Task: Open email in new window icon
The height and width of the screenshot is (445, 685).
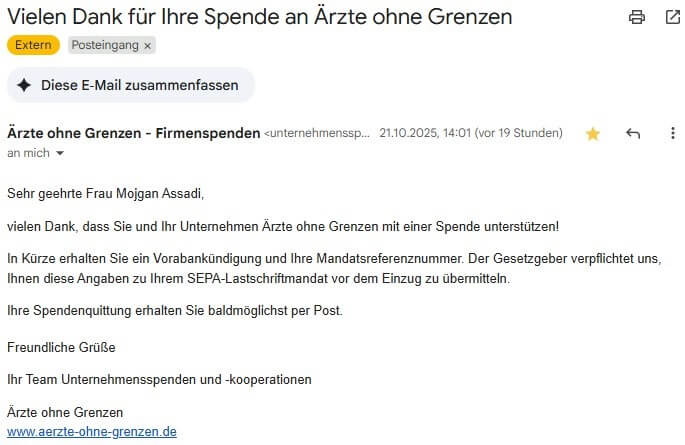Action: click(x=672, y=17)
